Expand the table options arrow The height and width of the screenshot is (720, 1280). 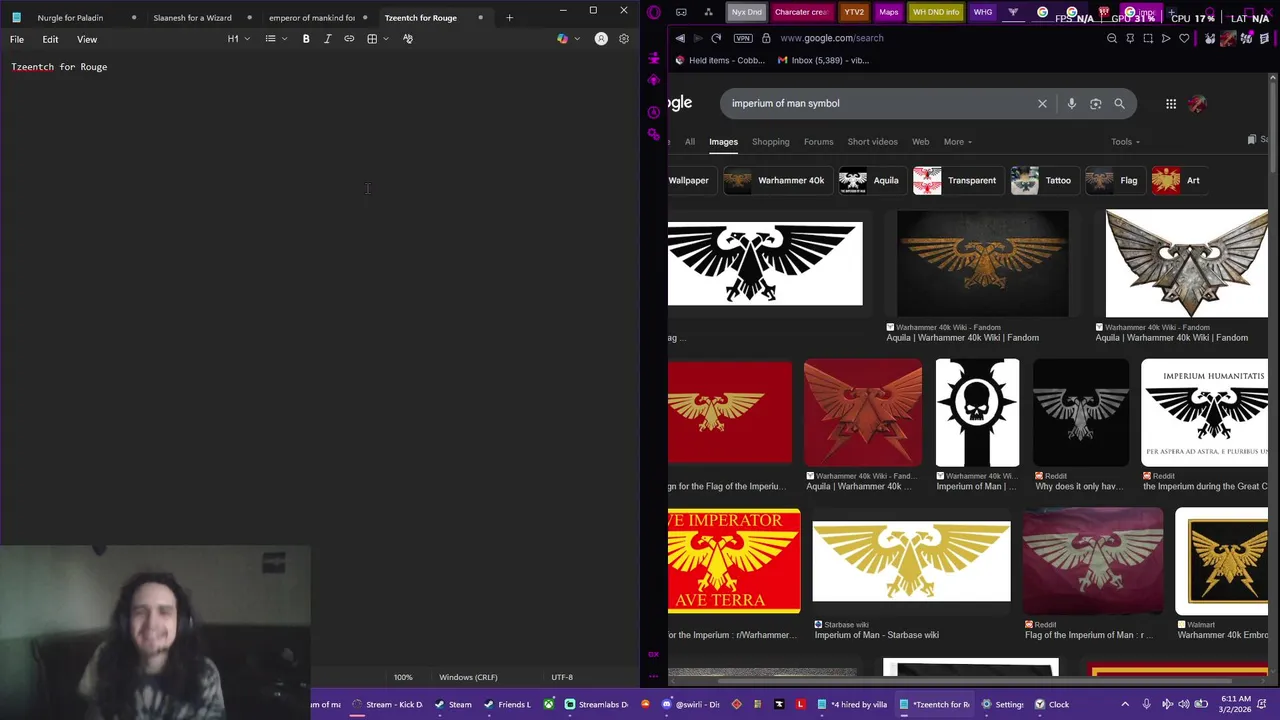pyautogui.click(x=386, y=39)
